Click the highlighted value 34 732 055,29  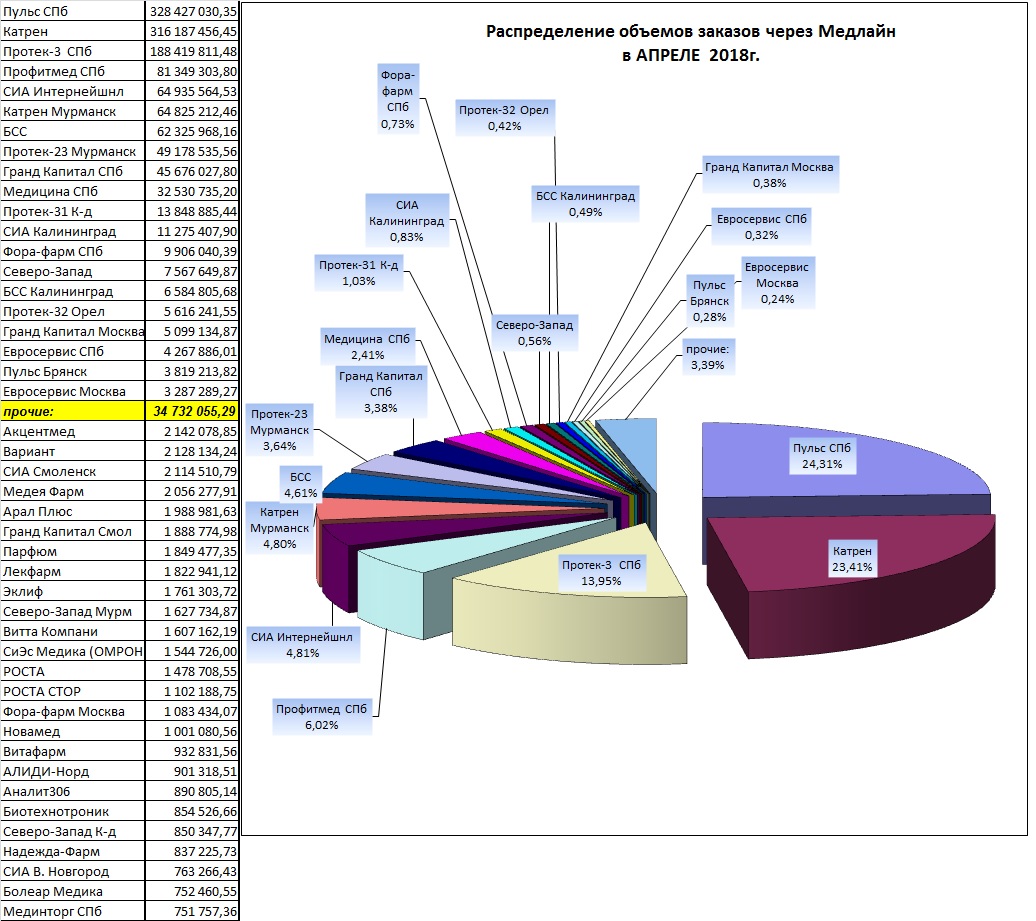192,411
